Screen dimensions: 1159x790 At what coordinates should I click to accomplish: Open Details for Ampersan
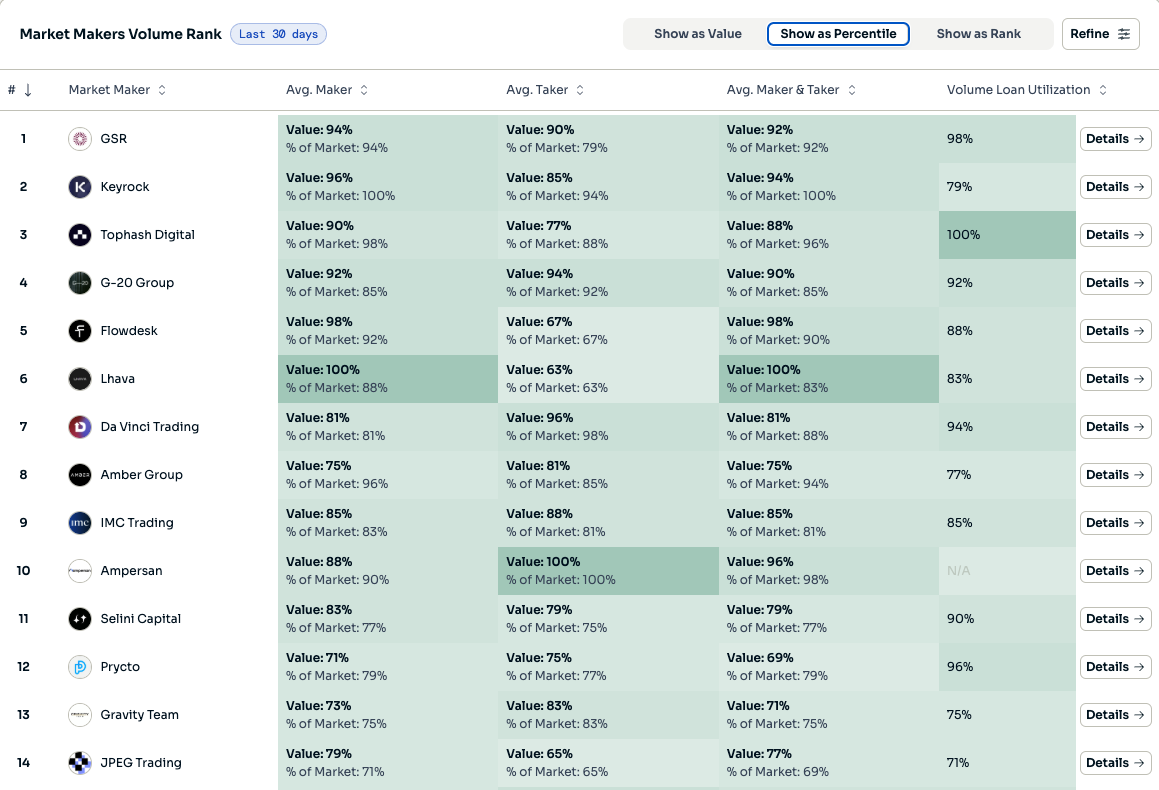[1115, 571]
